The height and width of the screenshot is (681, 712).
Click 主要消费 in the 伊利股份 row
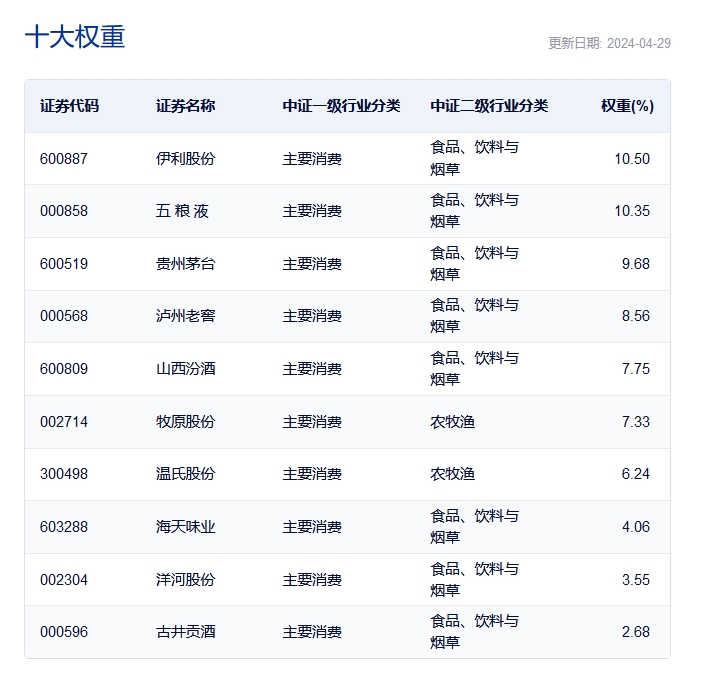click(312, 158)
